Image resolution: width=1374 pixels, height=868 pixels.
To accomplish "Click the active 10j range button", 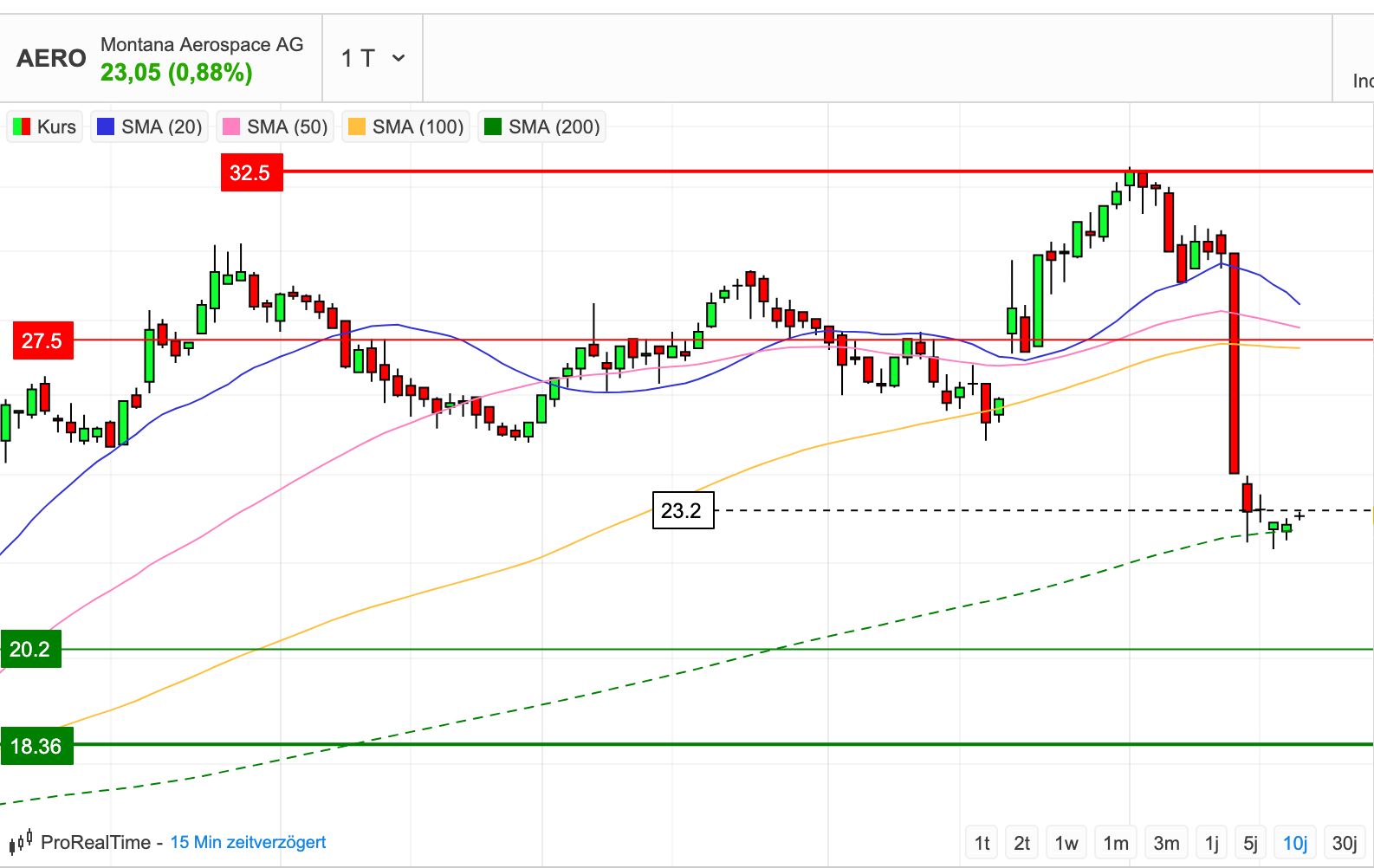I will point(1295,843).
